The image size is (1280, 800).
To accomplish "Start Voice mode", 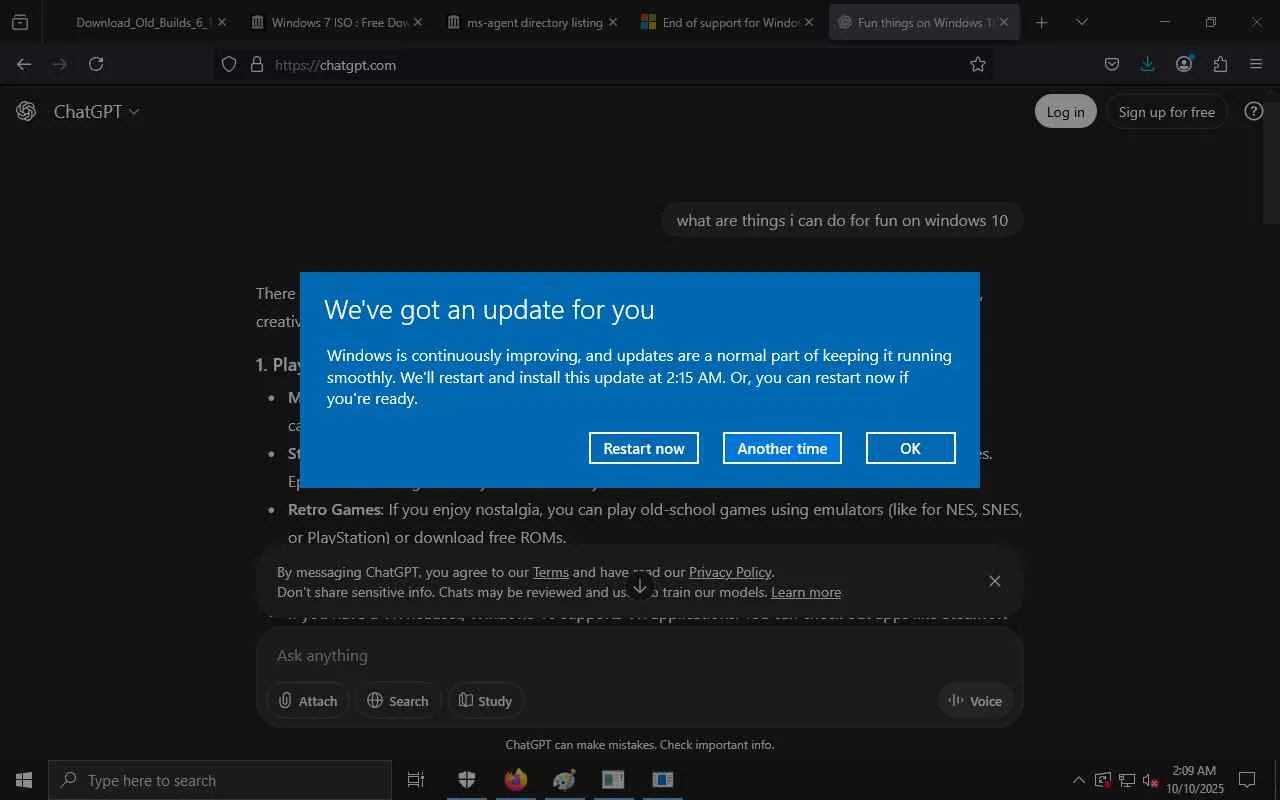I will [x=975, y=701].
